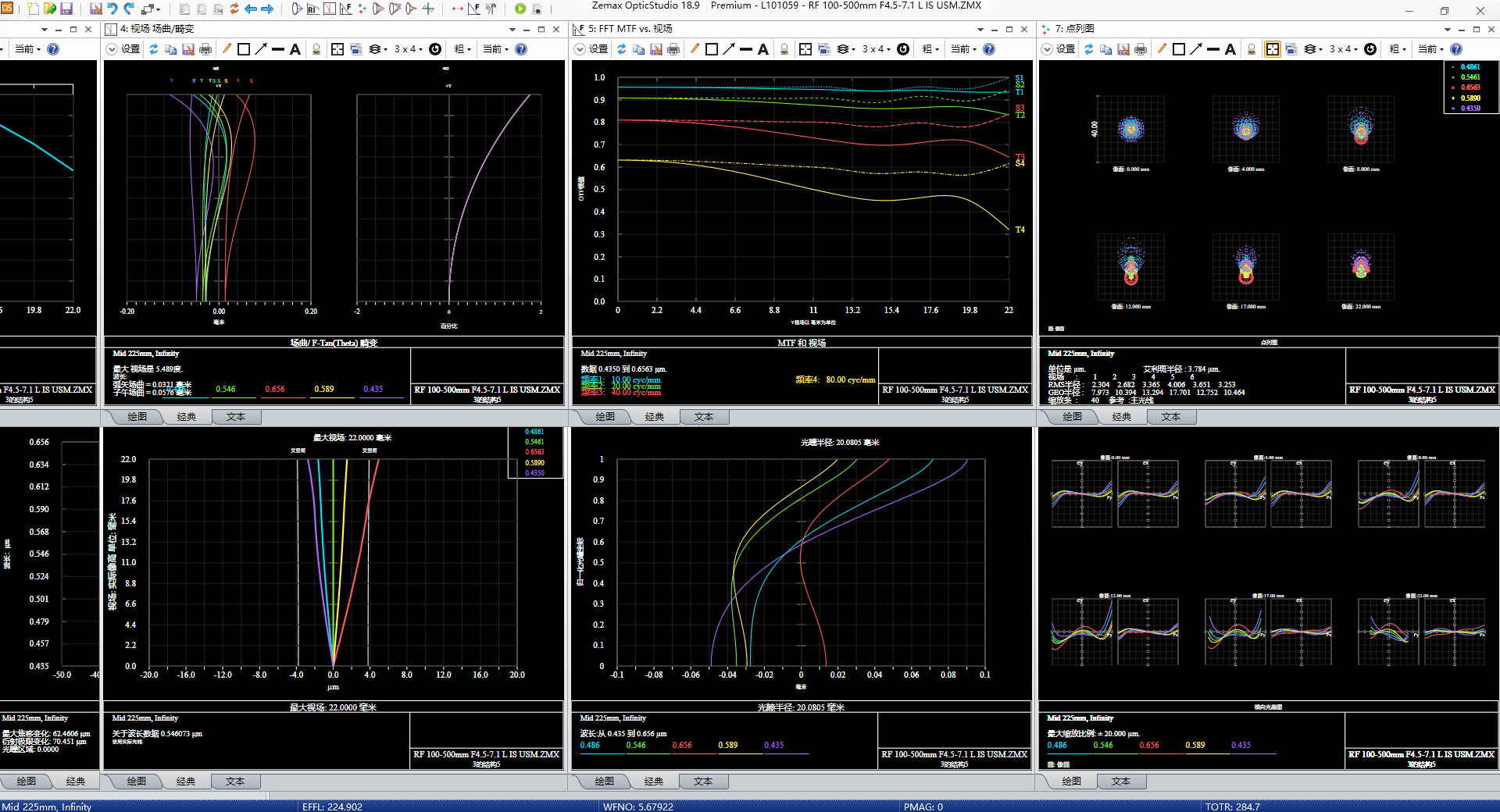Image resolution: width=1500 pixels, height=812 pixels.
Task: Expand the 设置 settings in FFT MTF window 5
Action: [591, 49]
